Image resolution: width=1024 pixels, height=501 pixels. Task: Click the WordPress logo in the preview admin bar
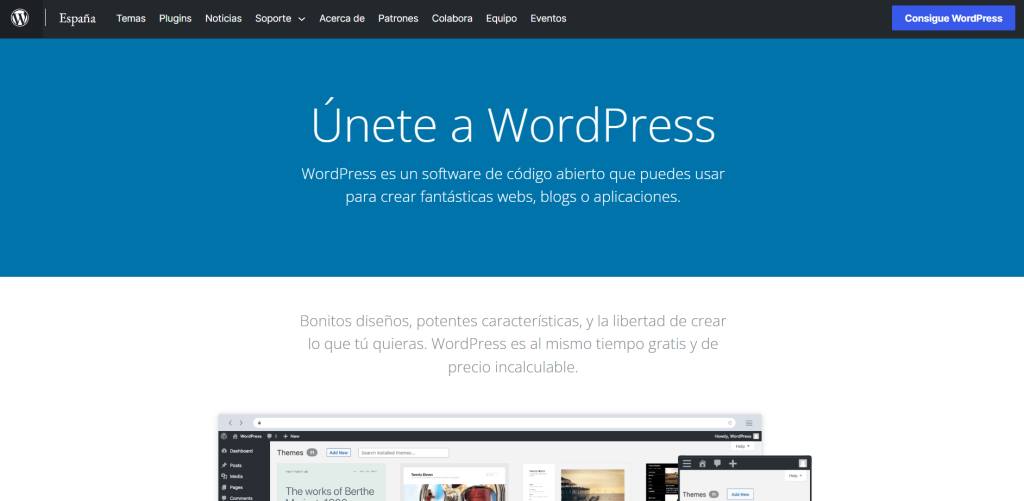(x=223, y=436)
